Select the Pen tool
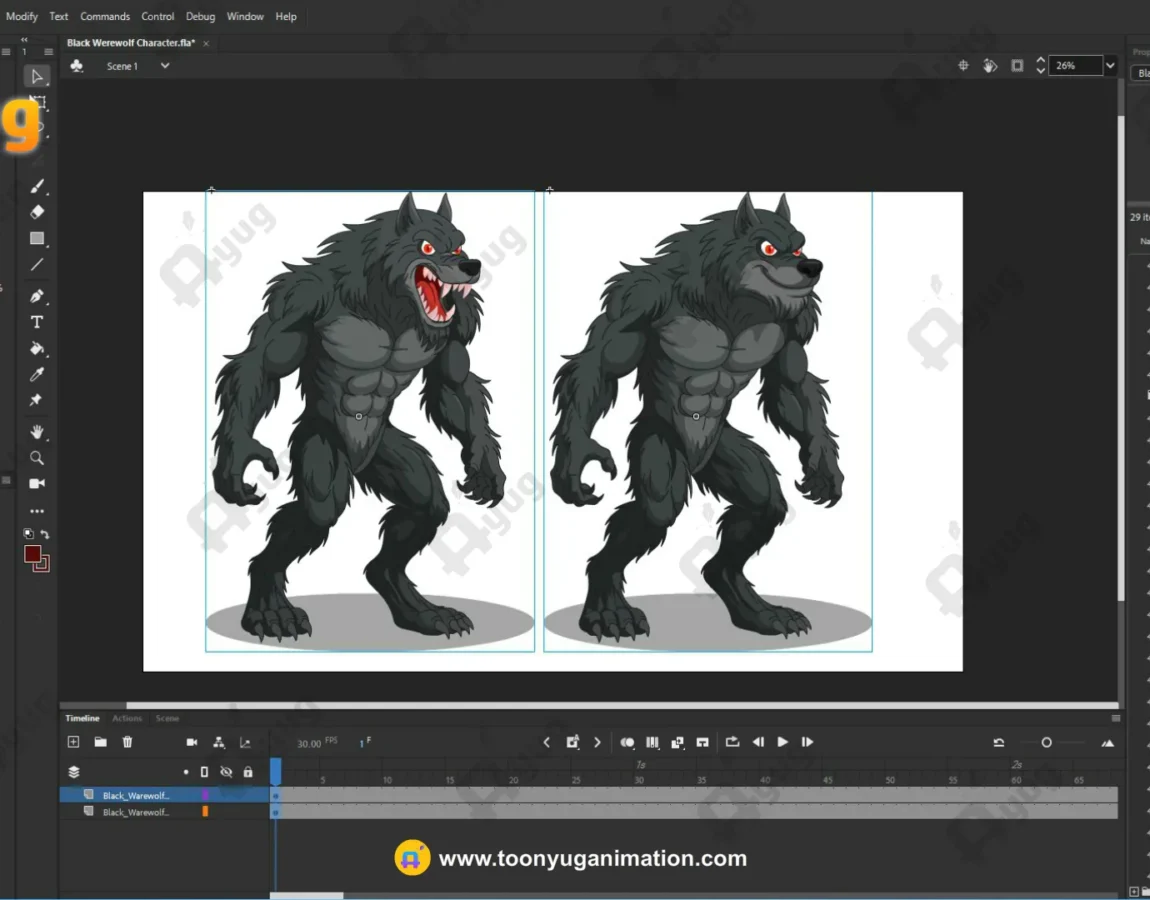The height and width of the screenshot is (900, 1150). (37, 296)
